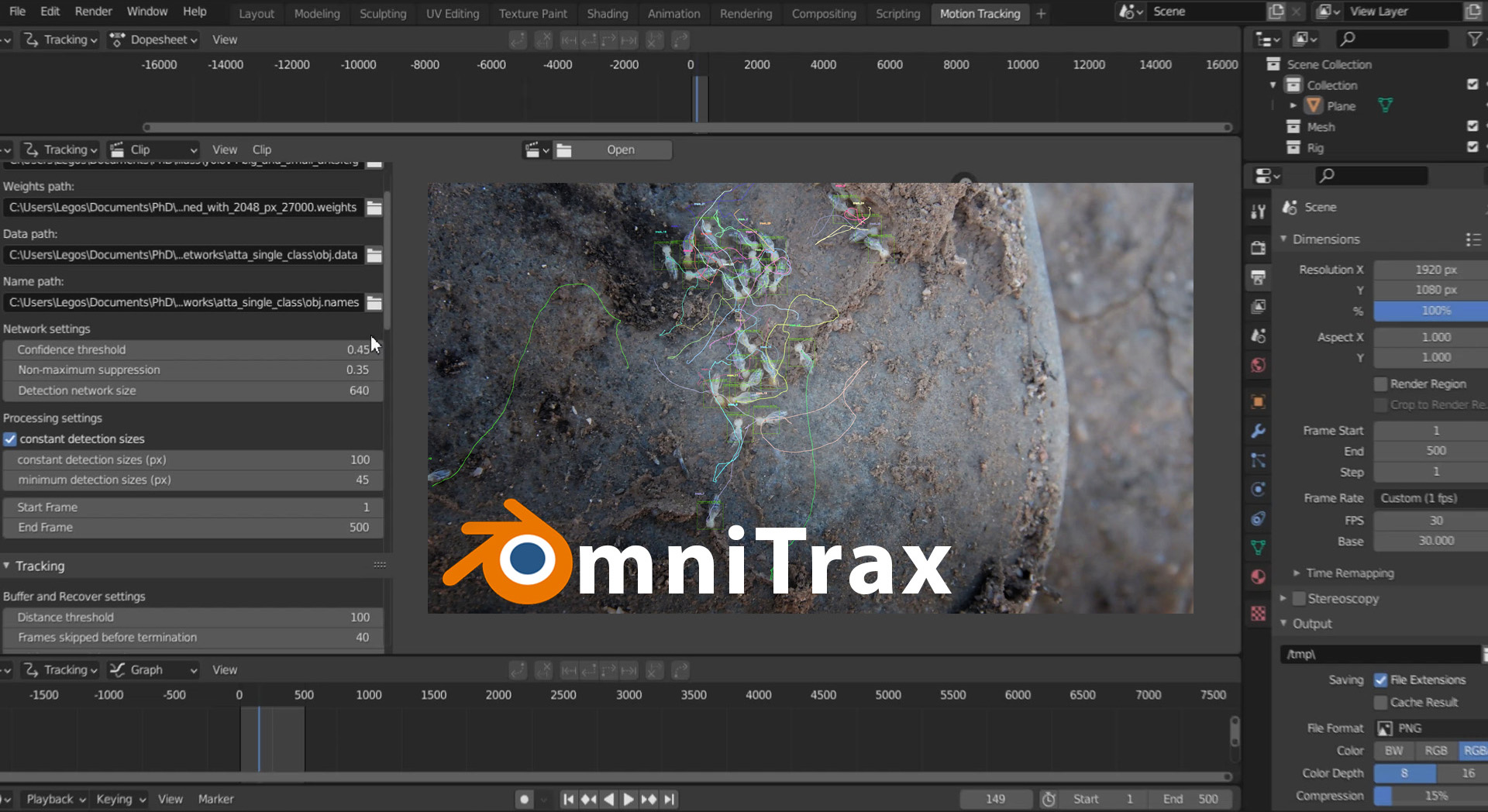The height and width of the screenshot is (812, 1488).
Task: Enable the Stereoscopy checkbox
Action: point(1299,599)
